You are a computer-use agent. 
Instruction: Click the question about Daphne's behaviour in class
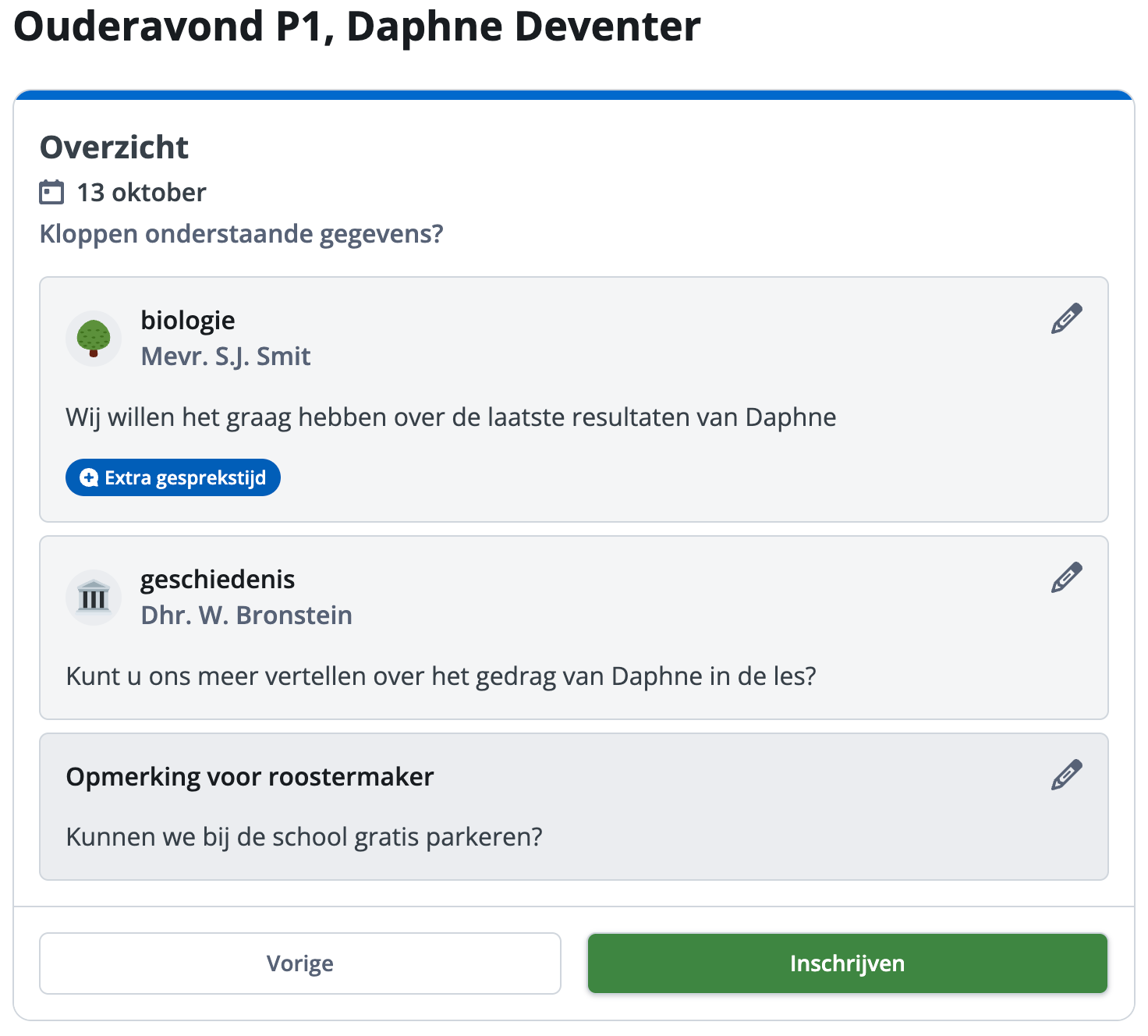point(441,676)
